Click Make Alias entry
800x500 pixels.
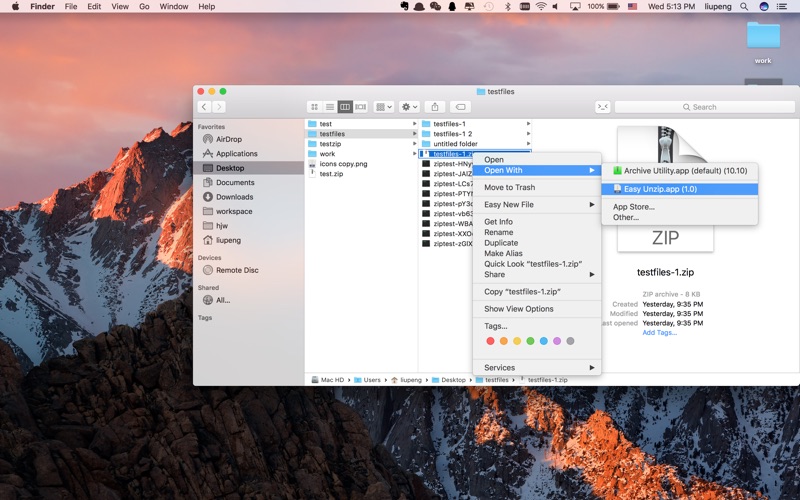tap(537, 253)
